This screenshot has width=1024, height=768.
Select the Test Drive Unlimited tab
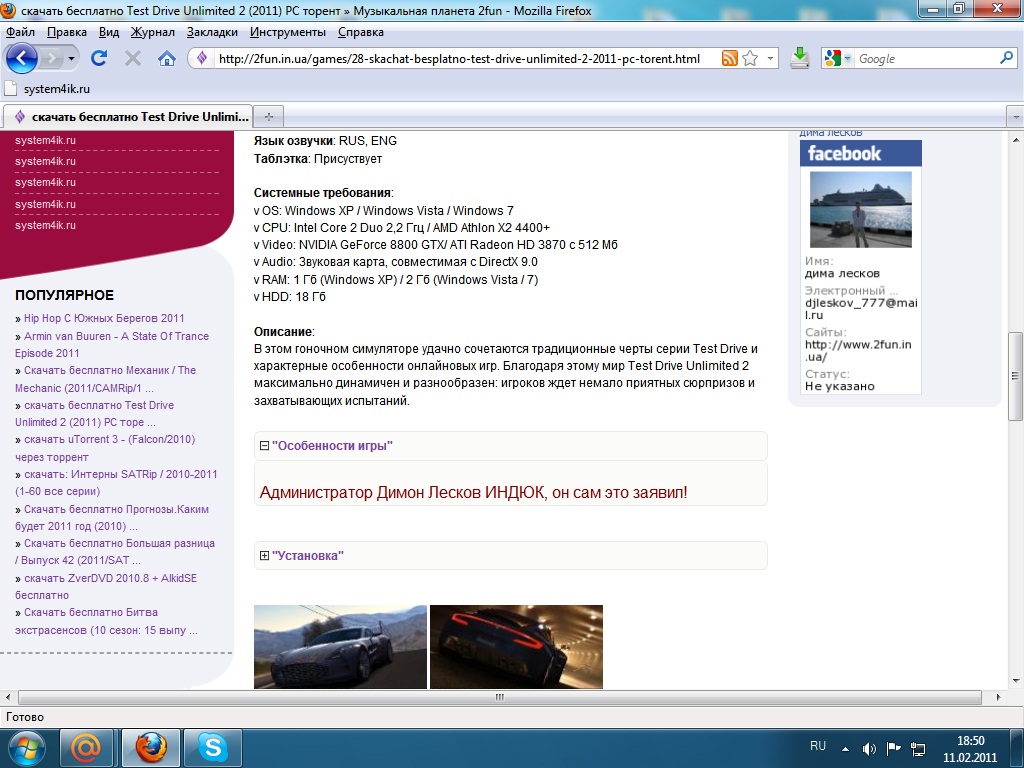click(x=128, y=117)
